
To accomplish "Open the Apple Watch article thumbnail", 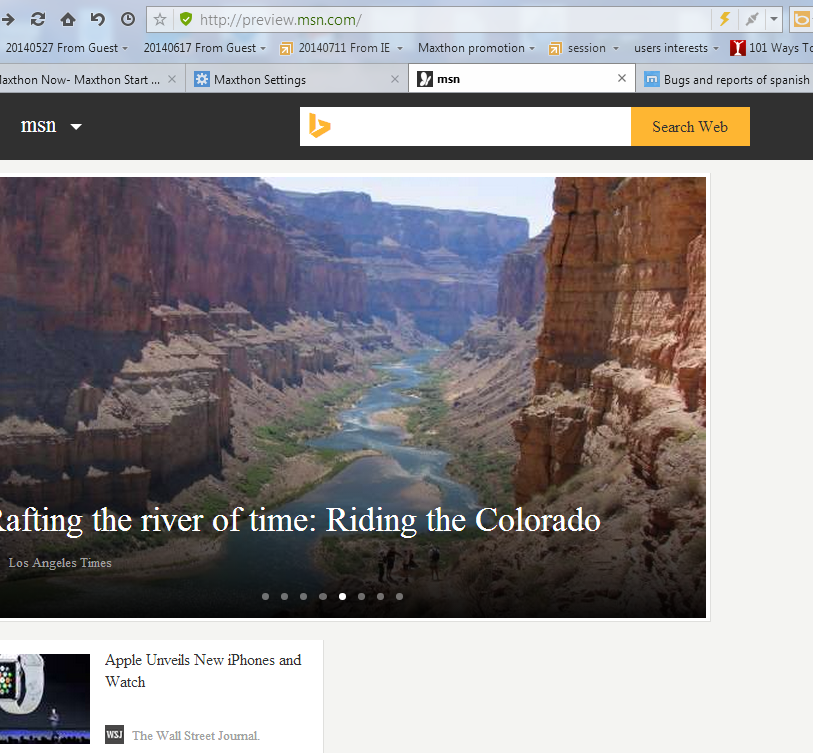I will (45, 699).
